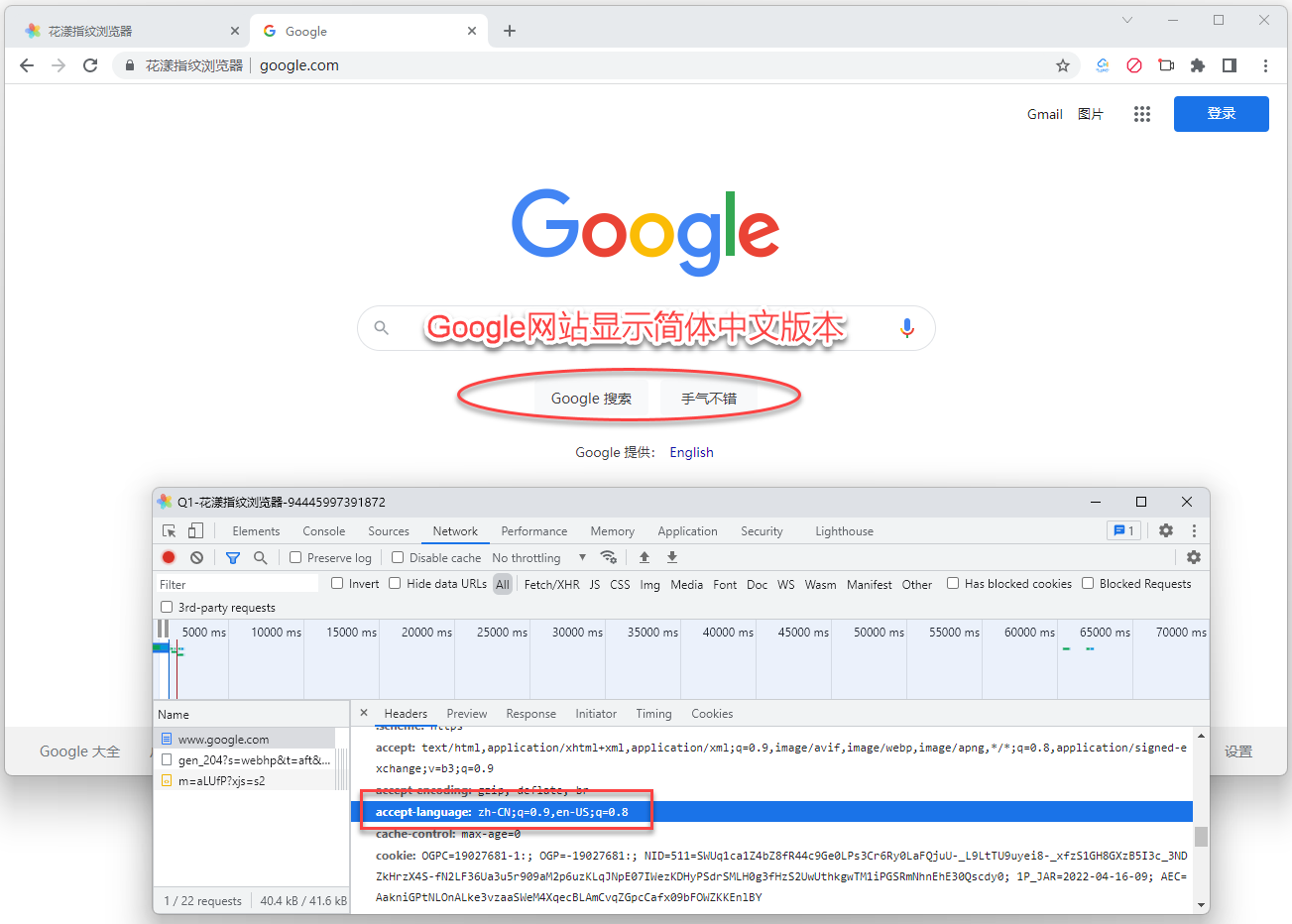This screenshot has height=924, width=1292.
Task: Switch to the Sources panel tab
Action: click(389, 531)
